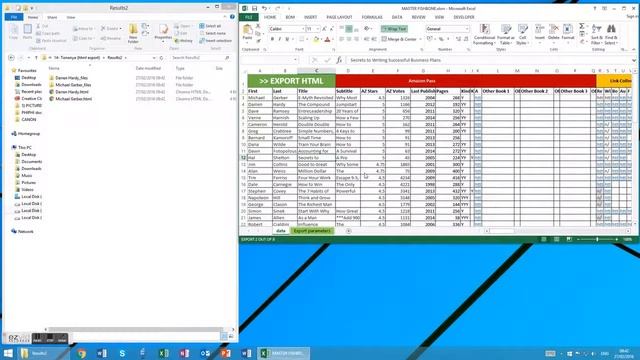Open the Name Box dropdown arrow
Viewport: 640px width, 360px height.
click(x=296, y=60)
